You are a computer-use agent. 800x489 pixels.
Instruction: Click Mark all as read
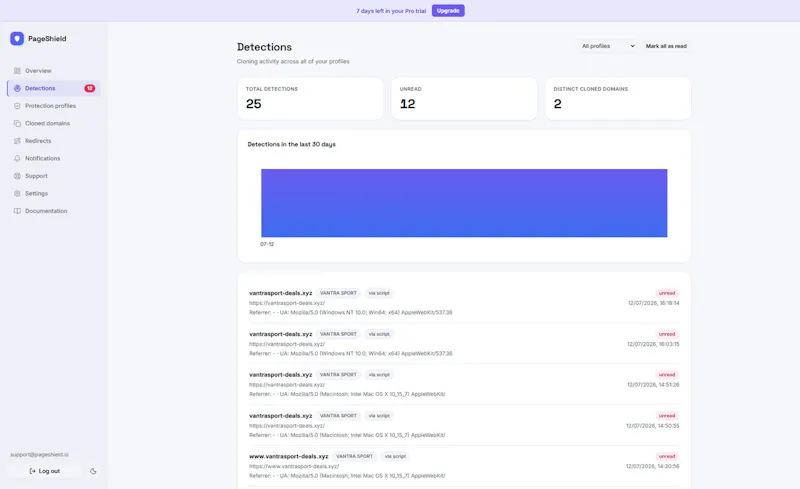[666, 46]
